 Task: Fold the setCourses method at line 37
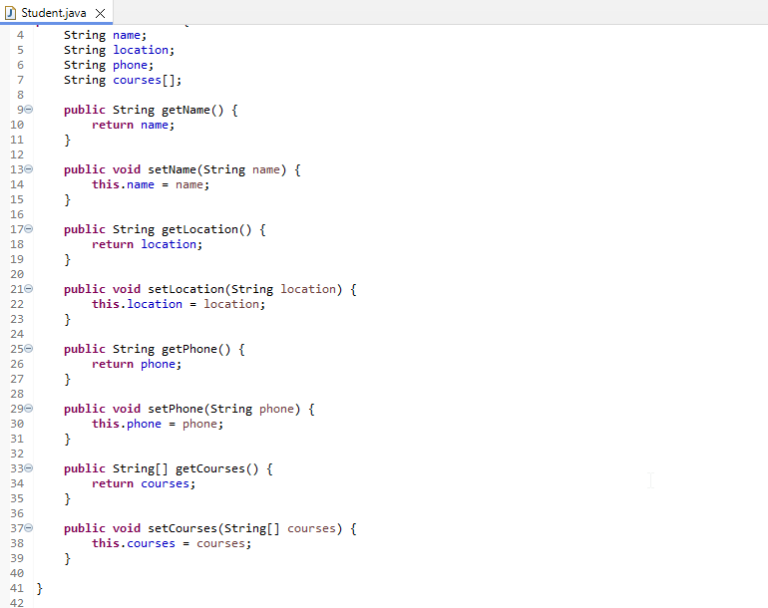click(30, 528)
